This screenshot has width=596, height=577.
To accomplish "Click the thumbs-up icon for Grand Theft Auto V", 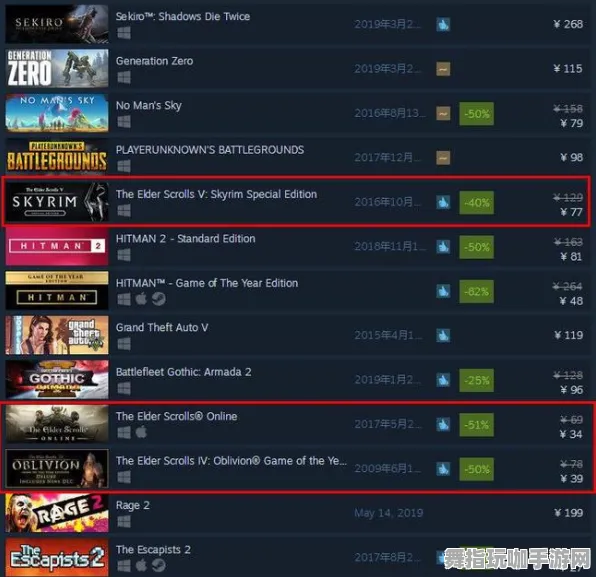I will [443, 335].
